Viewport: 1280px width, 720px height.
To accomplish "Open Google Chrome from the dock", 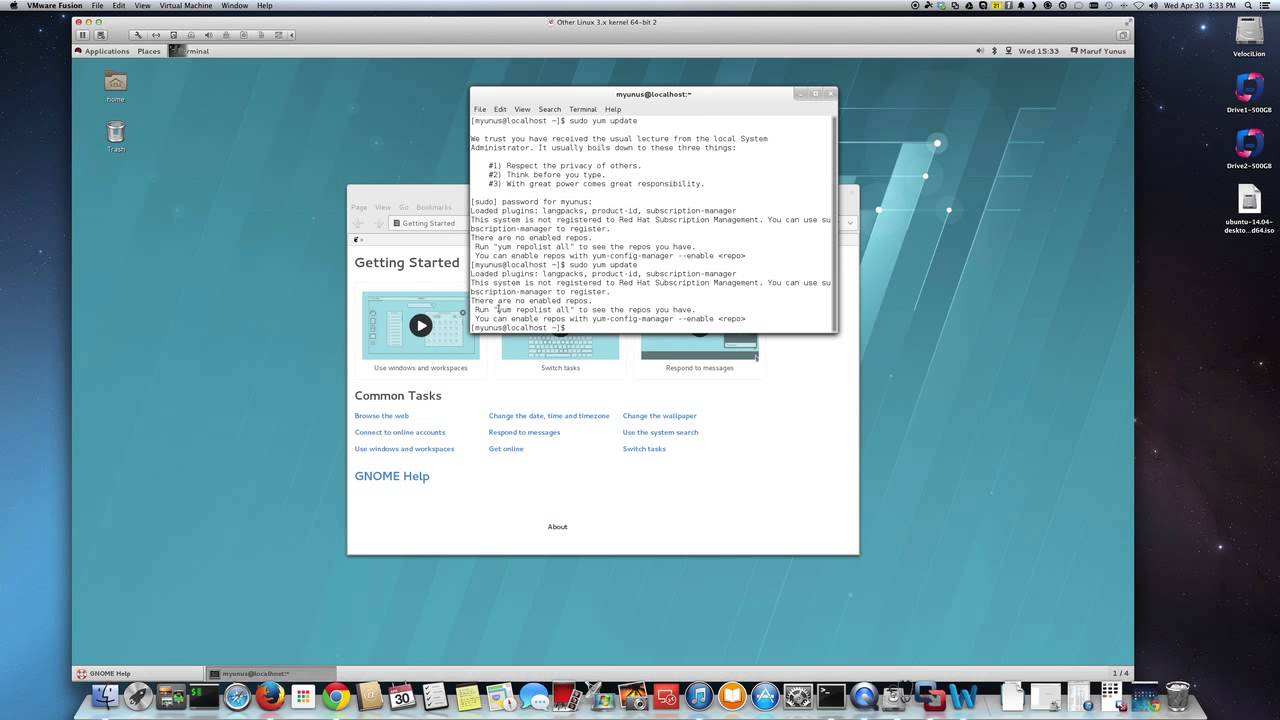I will [x=336, y=696].
